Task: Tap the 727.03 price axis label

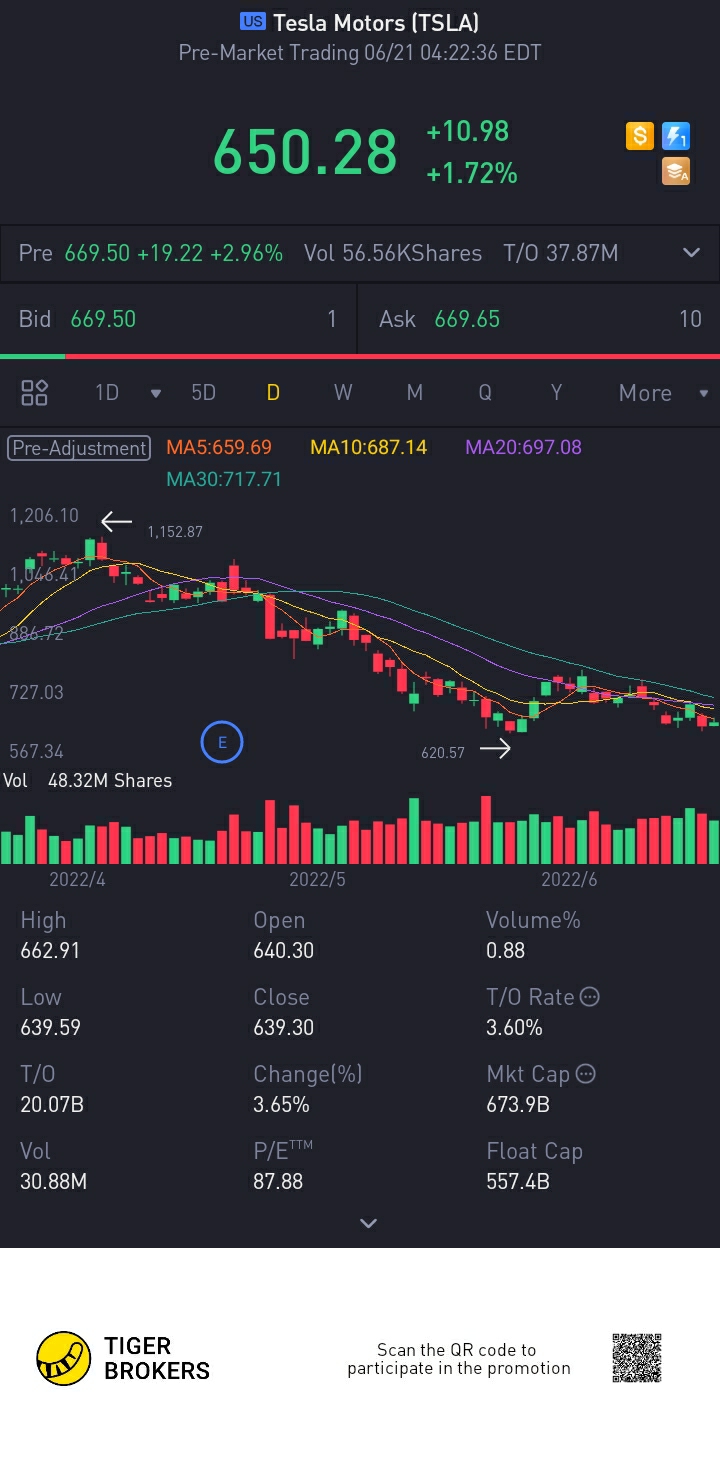Action: (x=36, y=692)
